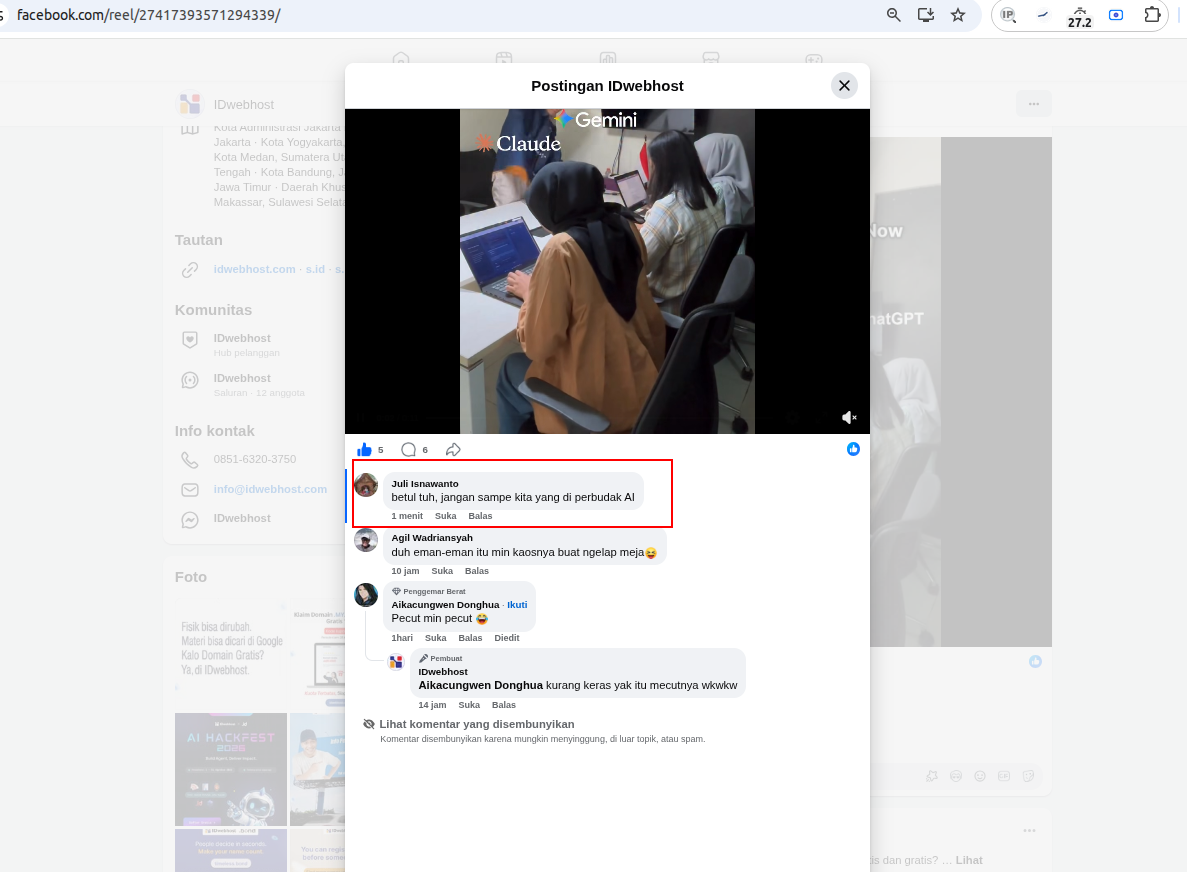This screenshot has width=1187, height=872.
Task: Click Balas under IDwebhost's reply
Action: (x=503, y=705)
